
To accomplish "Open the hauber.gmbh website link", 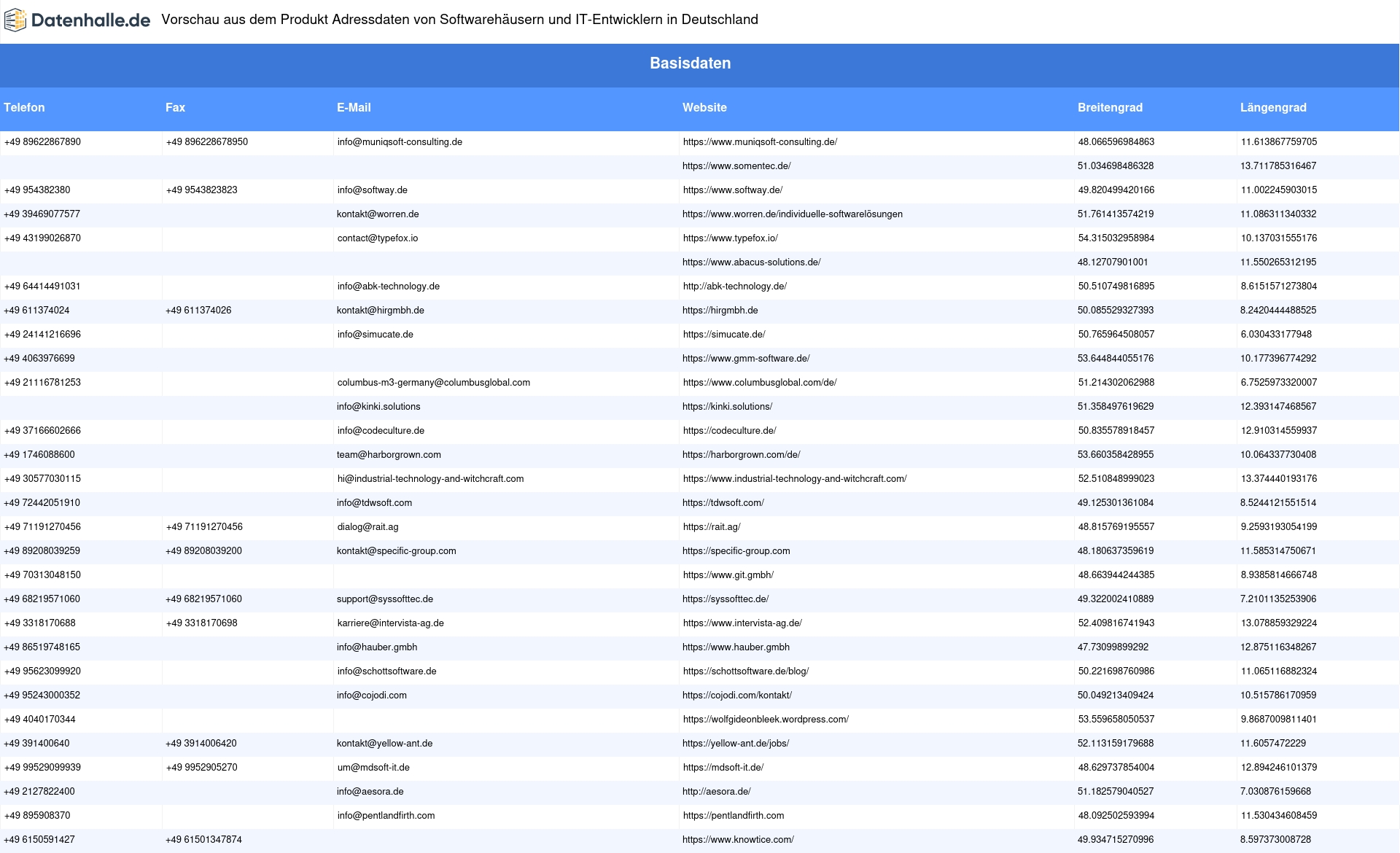I will point(736,647).
